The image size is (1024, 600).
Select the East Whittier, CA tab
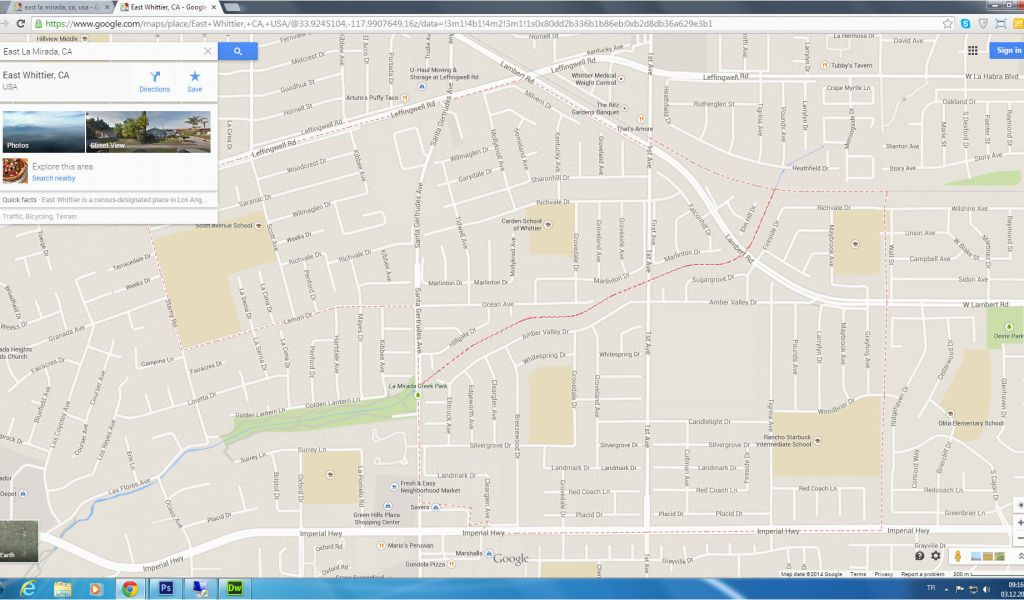tap(167, 7)
